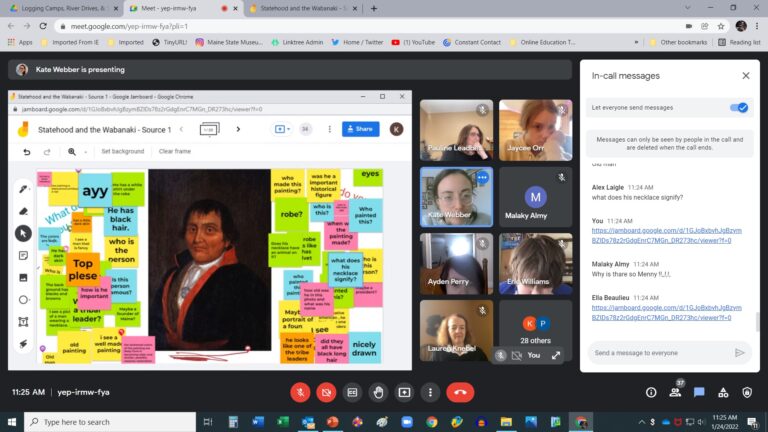The height and width of the screenshot is (432, 768).
Task: Reload the Meet page
Action: tap(43, 26)
